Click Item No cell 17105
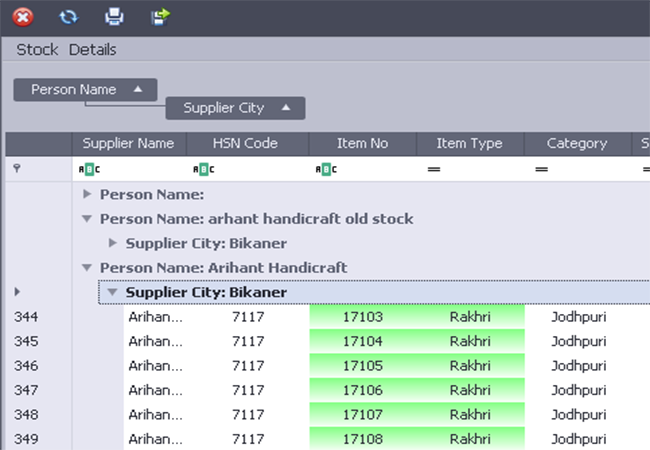Image resolution: width=650 pixels, height=450 pixels. pos(363,366)
